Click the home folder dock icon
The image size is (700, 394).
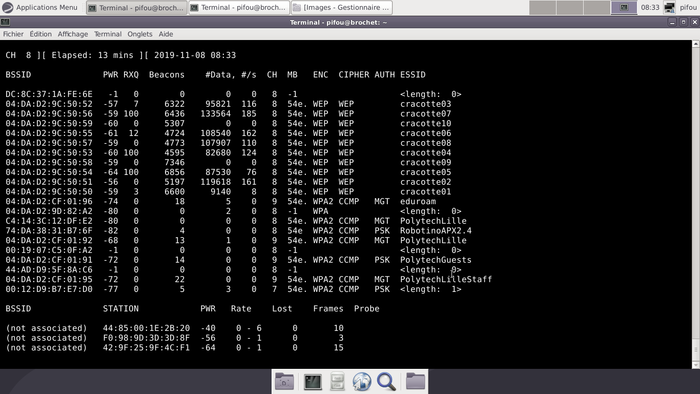click(284, 382)
